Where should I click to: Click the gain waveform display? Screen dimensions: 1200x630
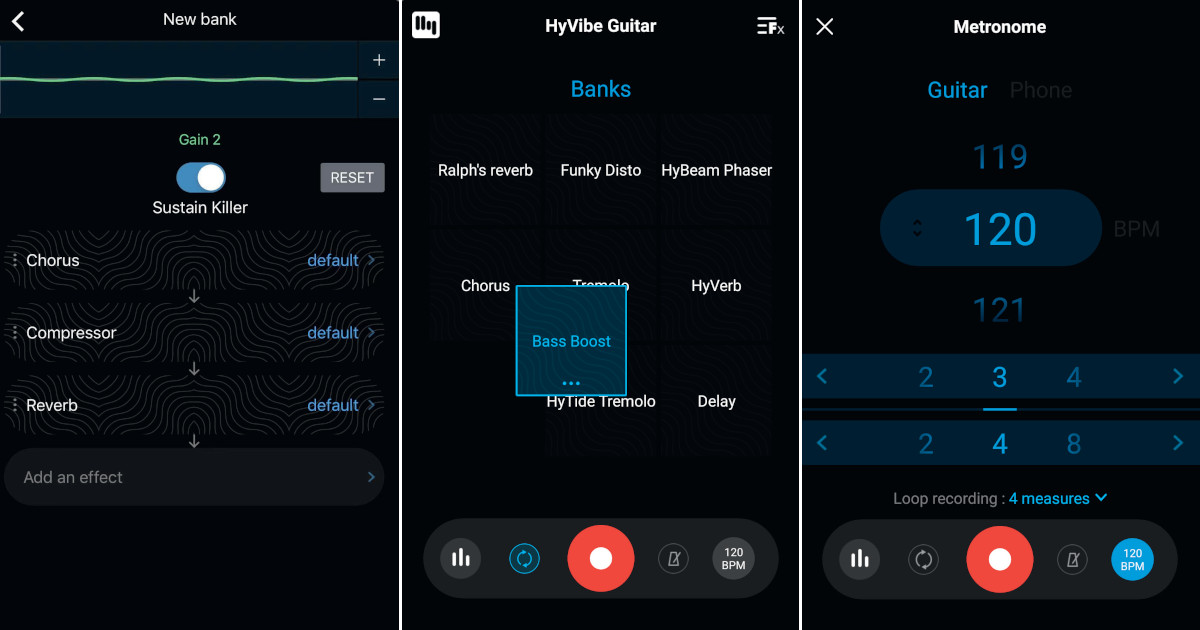point(179,80)
